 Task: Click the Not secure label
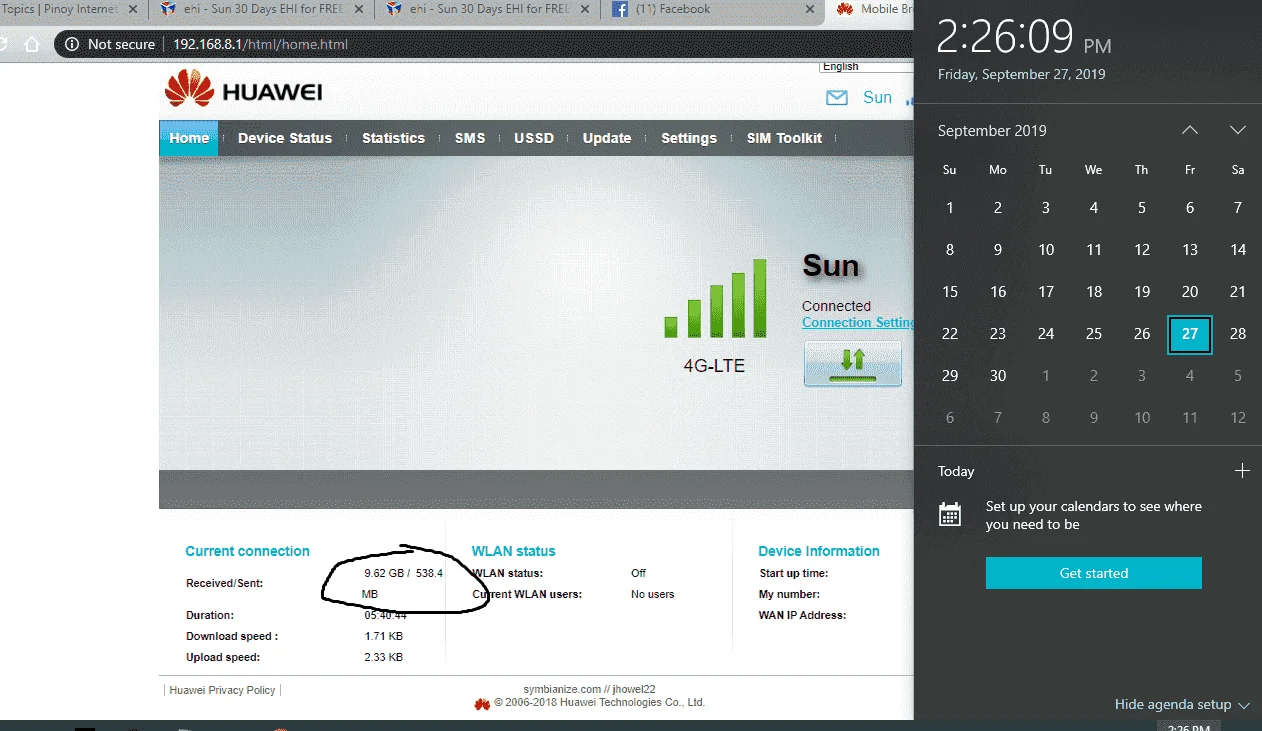(121, 44)
